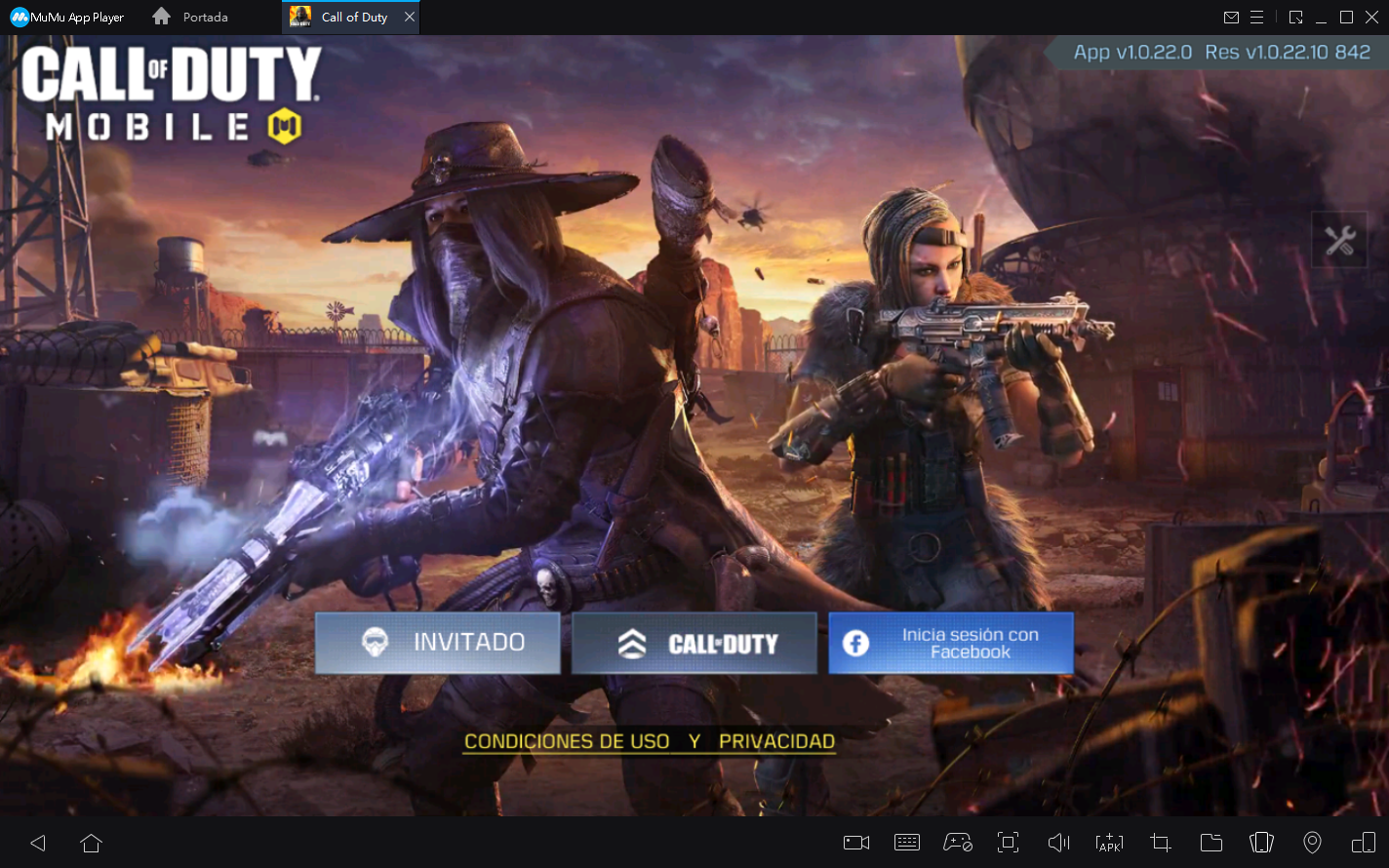The height and width of the screenshot is (868, 1389).
Task: Switch to the Portada tab
Action: pos(191,18)
